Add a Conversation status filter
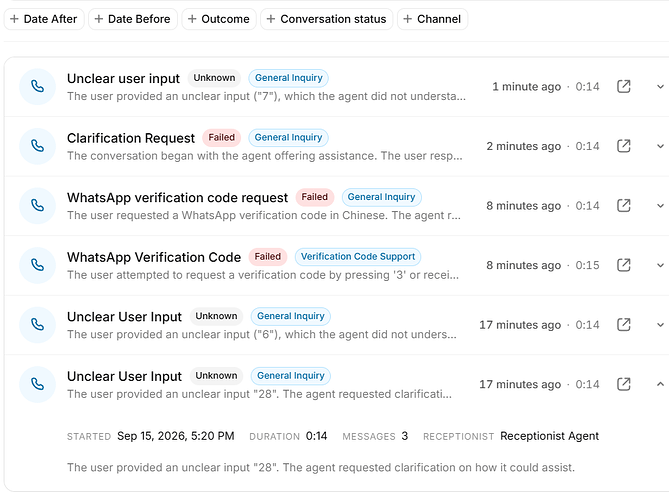669x500 pixels. pos(326,19)
